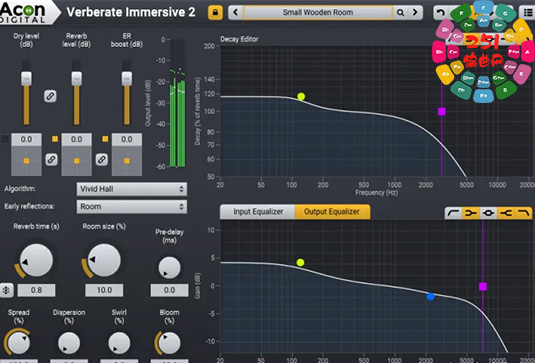Click the Spread knob
Image resolution: width=535 pixels, height=363 pixels.
(x=19, y=343)
